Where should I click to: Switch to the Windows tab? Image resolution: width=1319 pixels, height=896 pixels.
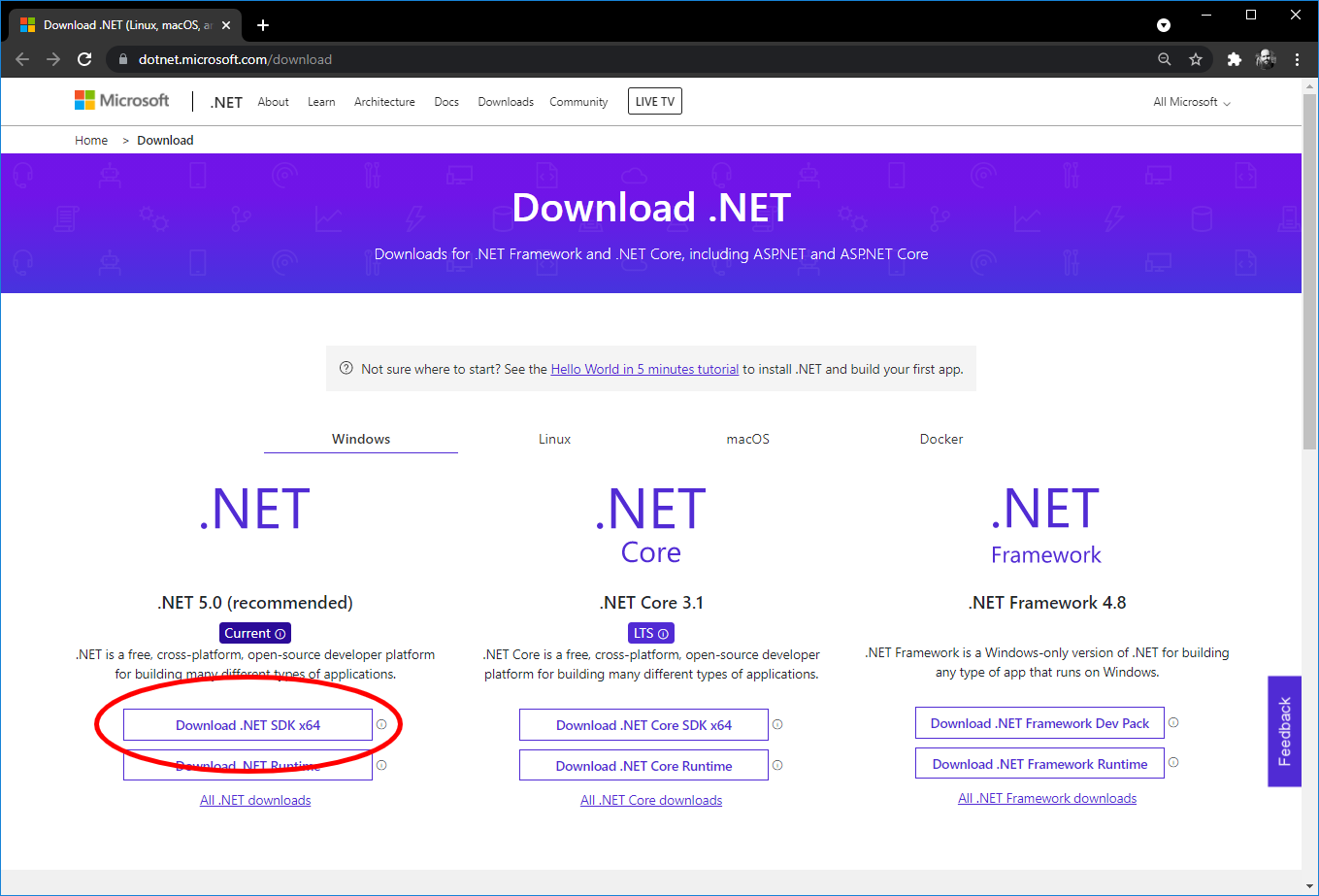tap(361, 439)
